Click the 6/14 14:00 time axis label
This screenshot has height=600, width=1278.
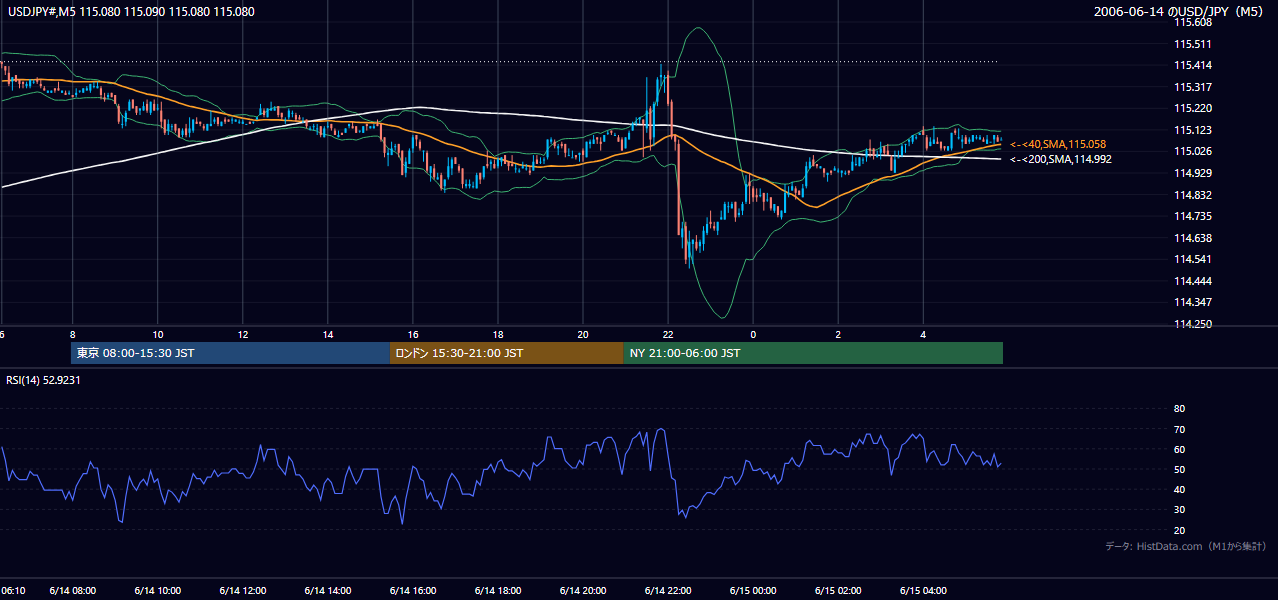coord(328,591)
